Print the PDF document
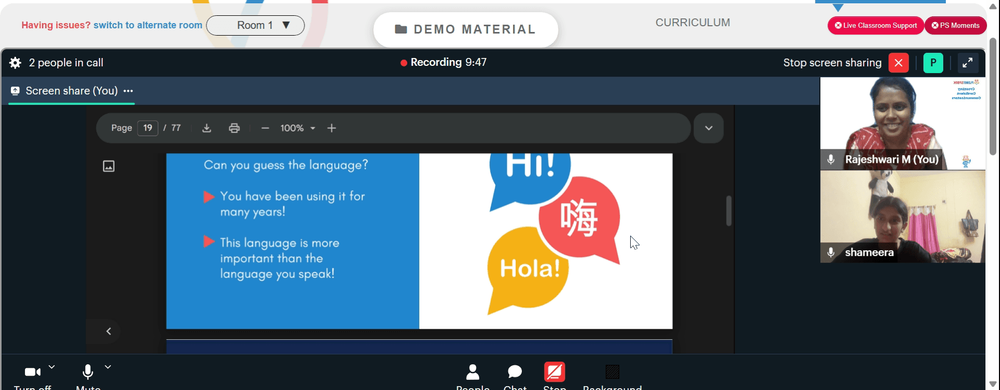 point(234,128)
